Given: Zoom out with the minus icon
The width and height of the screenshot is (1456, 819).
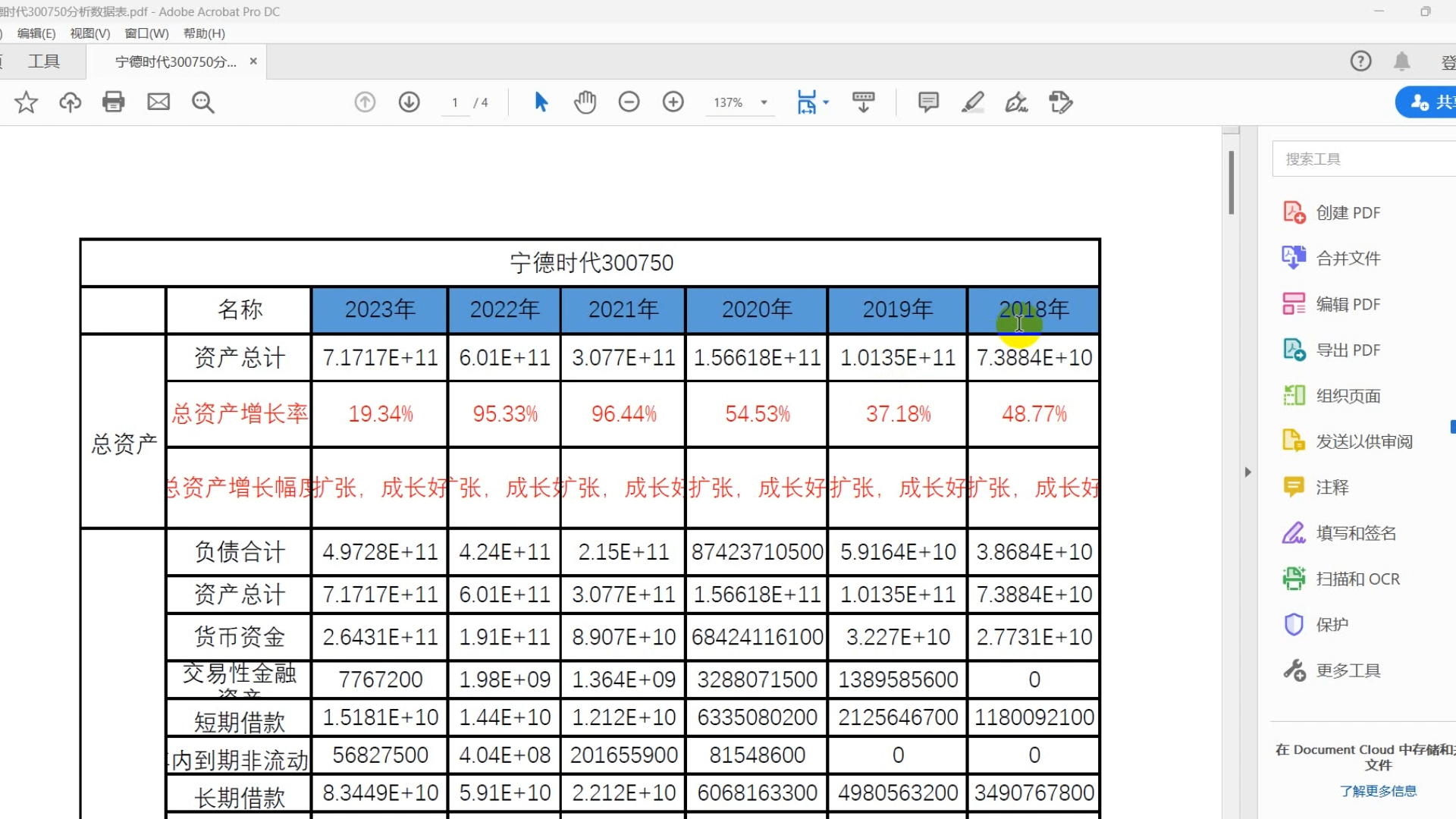Looking at the screenshot, I should pyautogui.click(x=629, y=102).
